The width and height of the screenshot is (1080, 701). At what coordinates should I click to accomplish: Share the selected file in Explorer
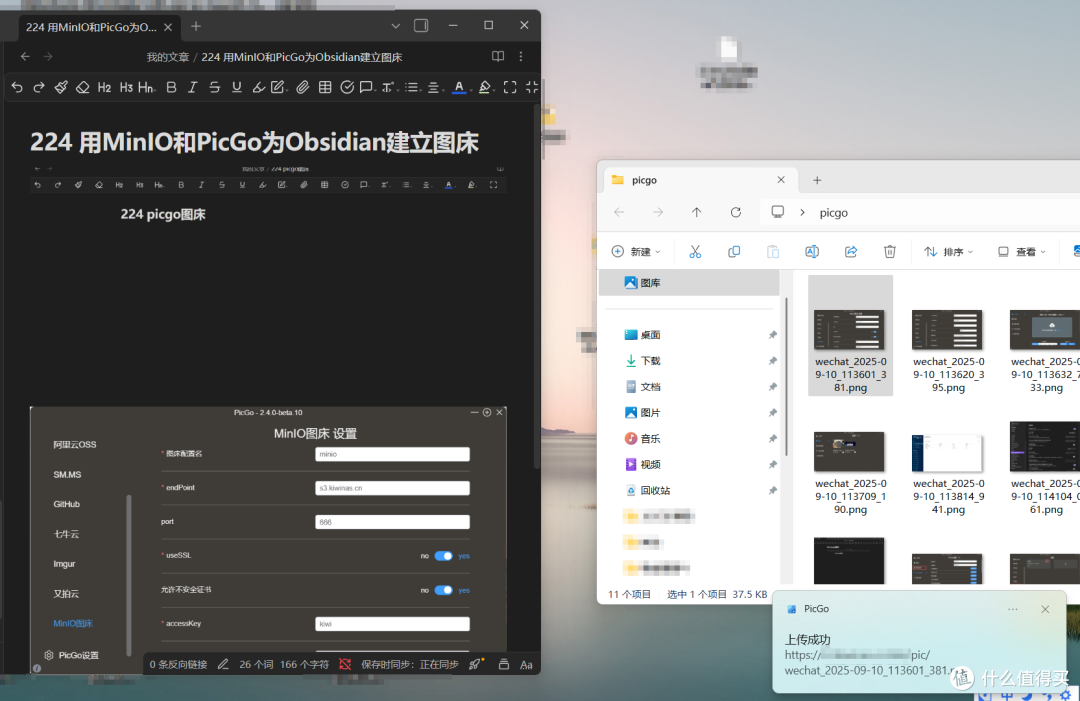[x=851, y=251]
